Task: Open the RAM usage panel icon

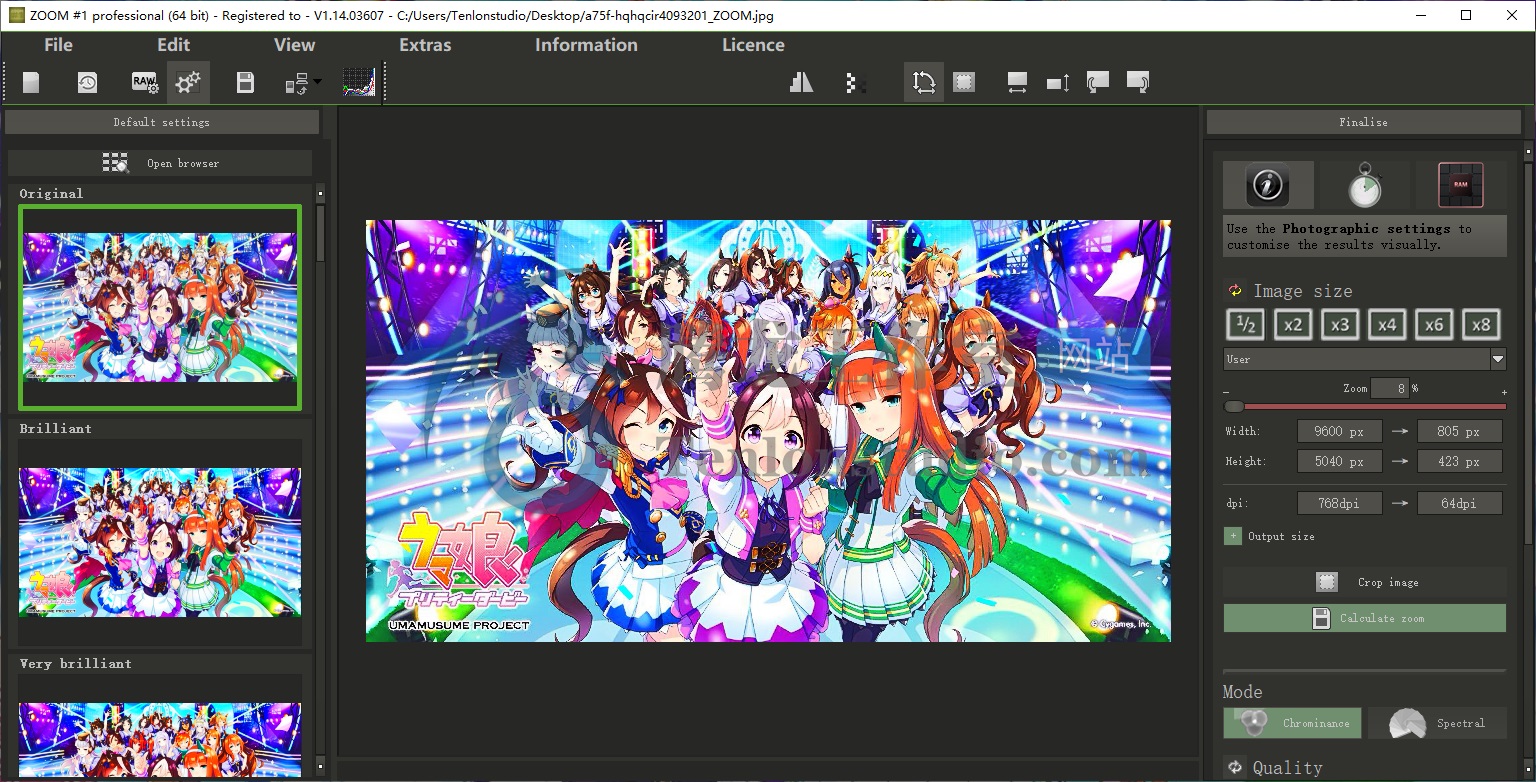Action: pyautogui.click(x=1460, y=185)
